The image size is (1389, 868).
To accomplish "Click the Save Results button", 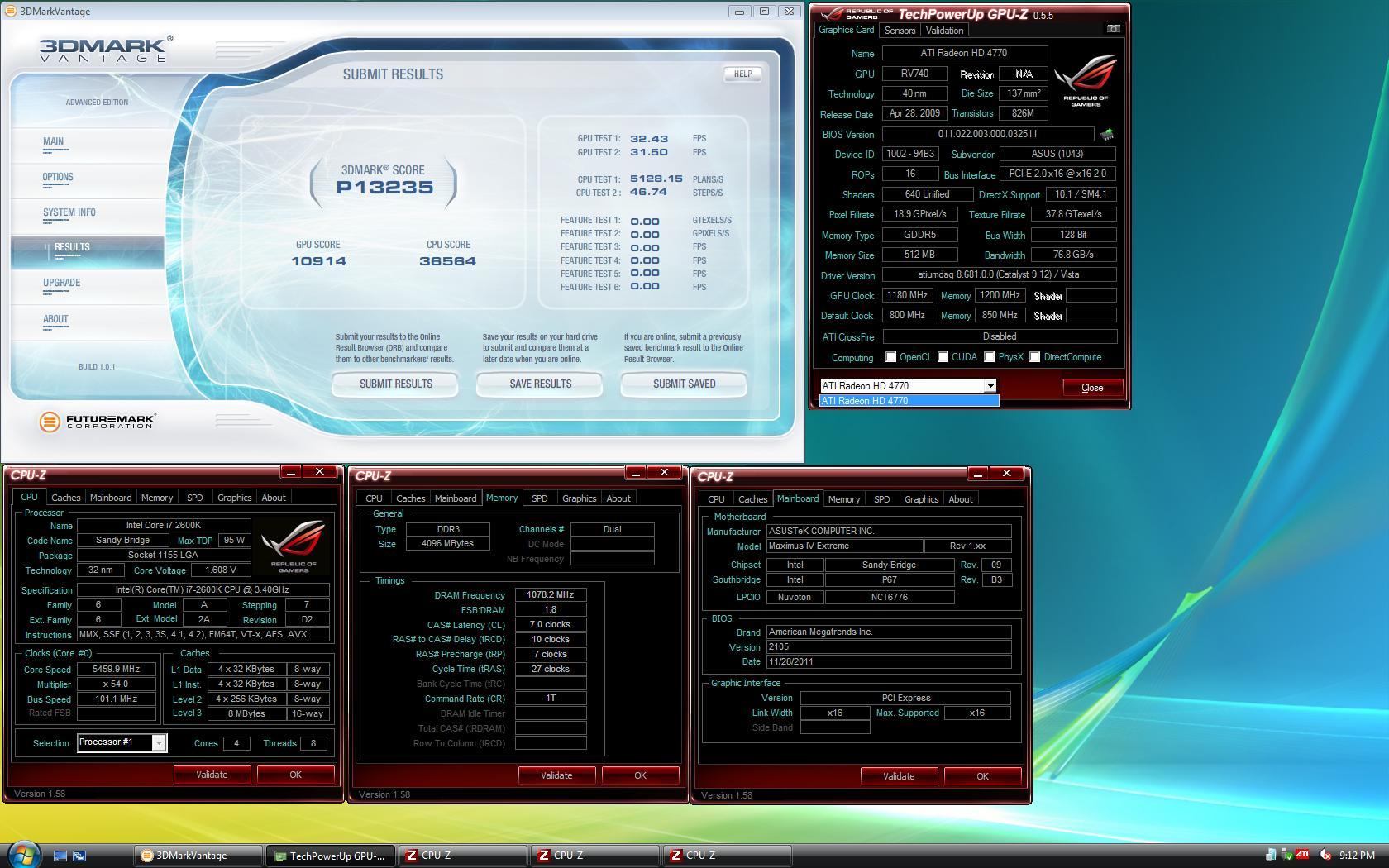I will click(x=540, y=384).
